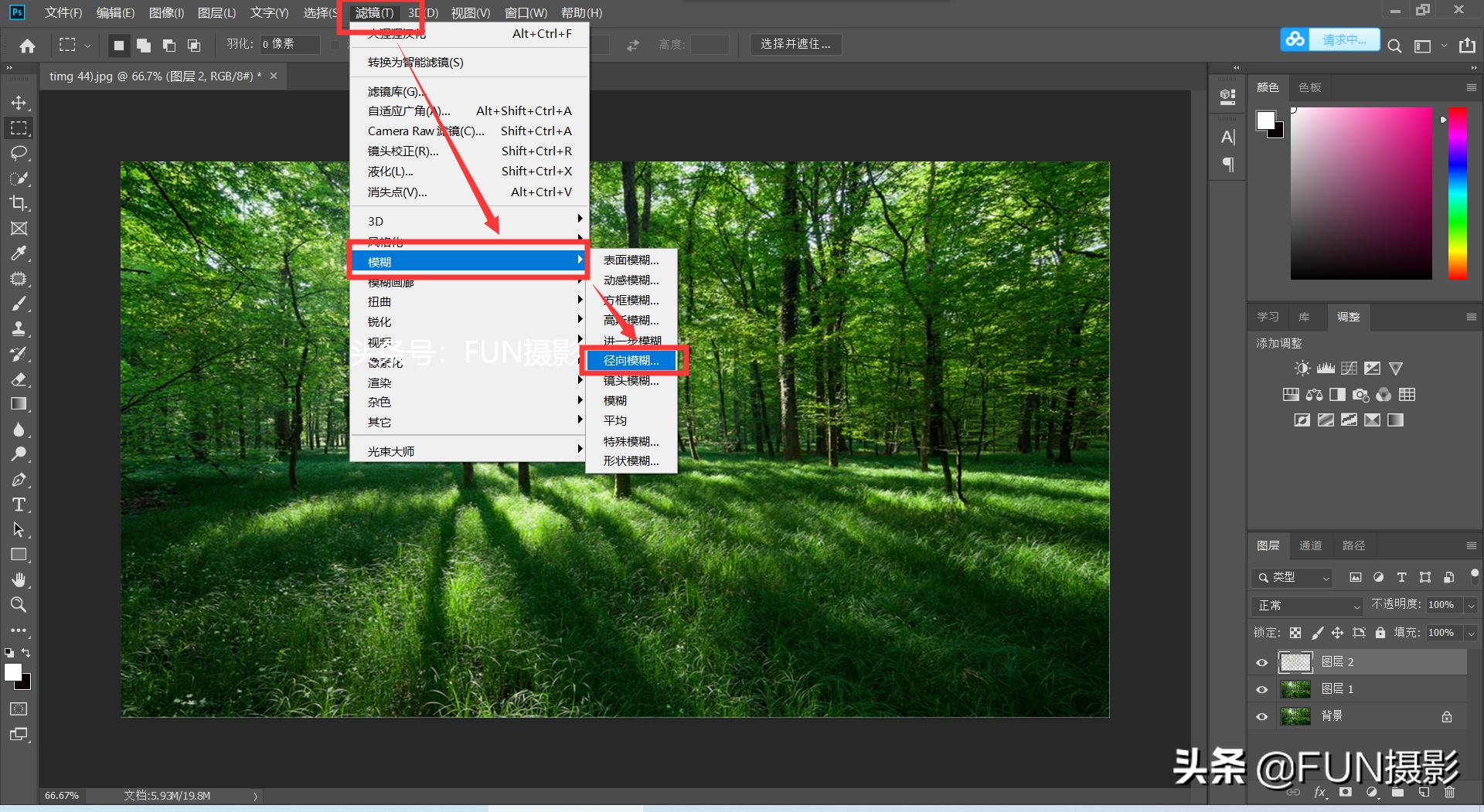This screenshot has height=812, width=1484.
Task: Create a new layer with the page icon
Action: (1424, 792)
